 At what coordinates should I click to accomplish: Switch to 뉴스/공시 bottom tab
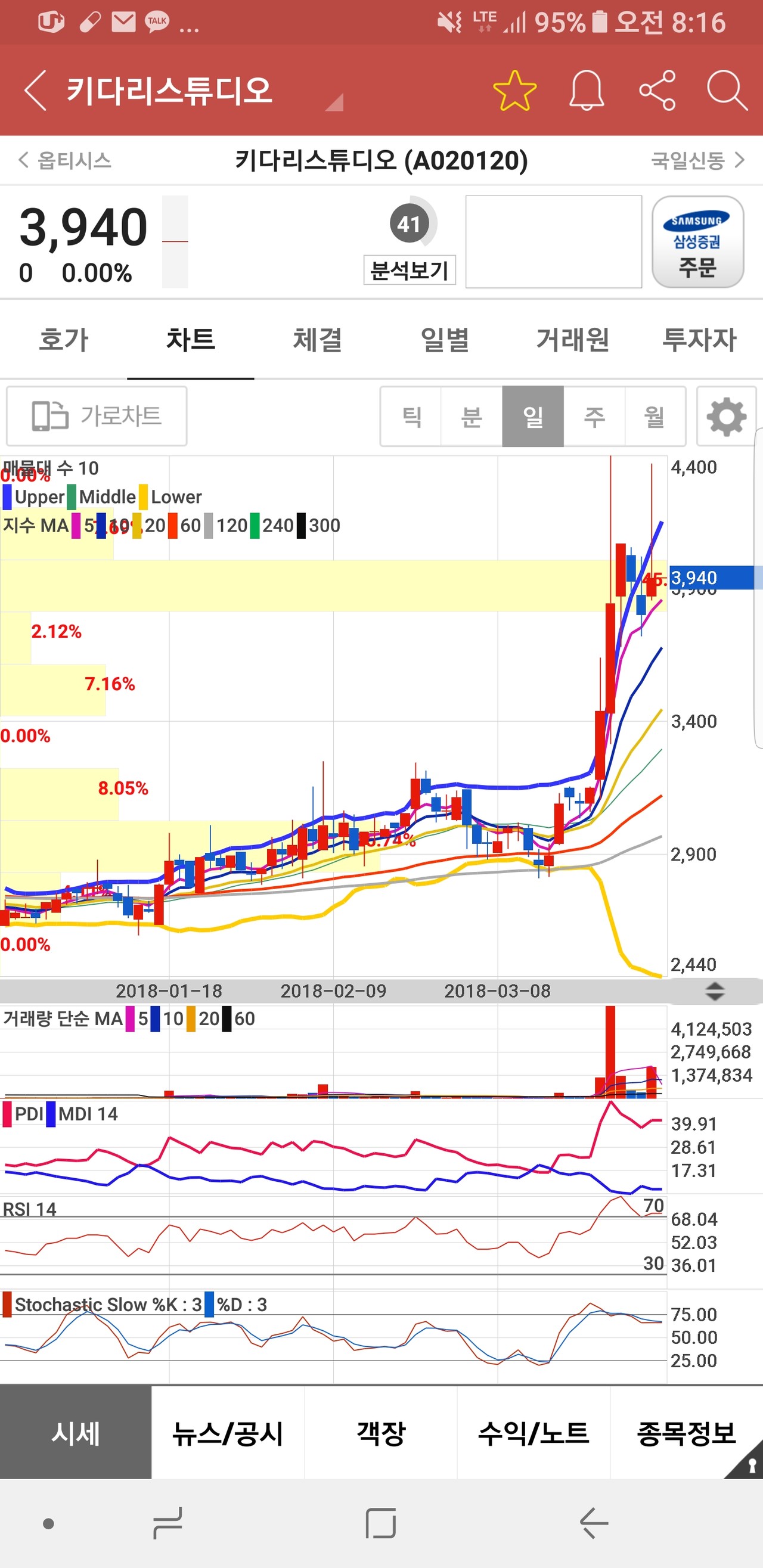click(228, 1433)
